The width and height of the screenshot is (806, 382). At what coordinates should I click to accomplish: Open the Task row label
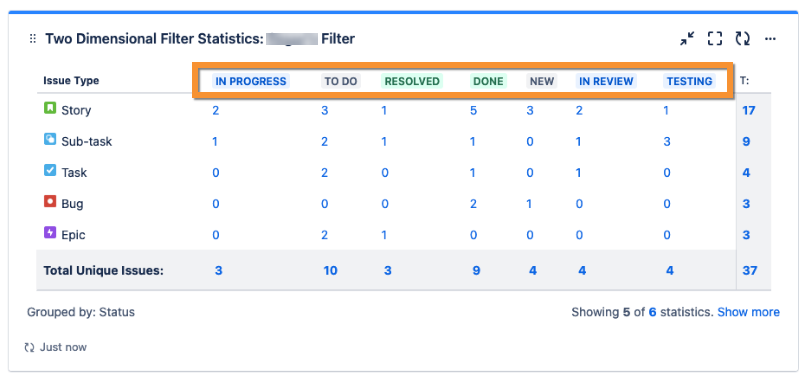[74, 173]
